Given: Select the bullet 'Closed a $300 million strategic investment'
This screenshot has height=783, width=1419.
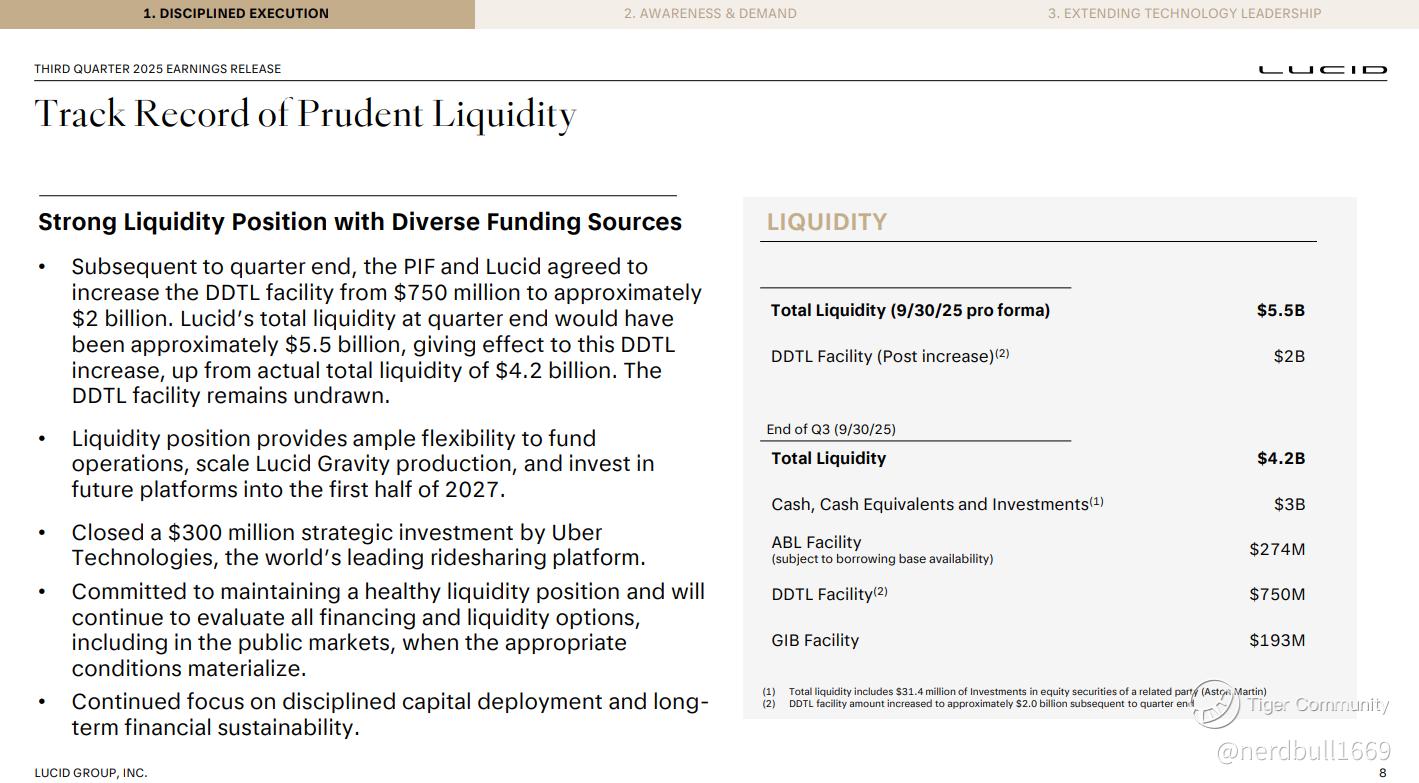Looking at the screenshot, I should (x=358, y=545).
